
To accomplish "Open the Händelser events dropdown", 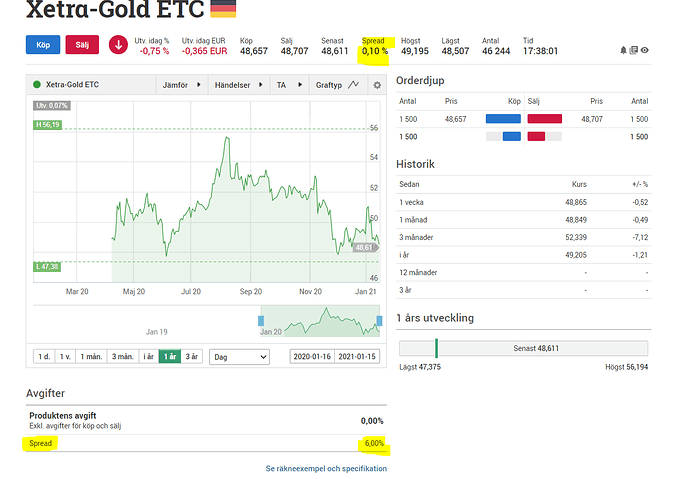I will (239, 85).
